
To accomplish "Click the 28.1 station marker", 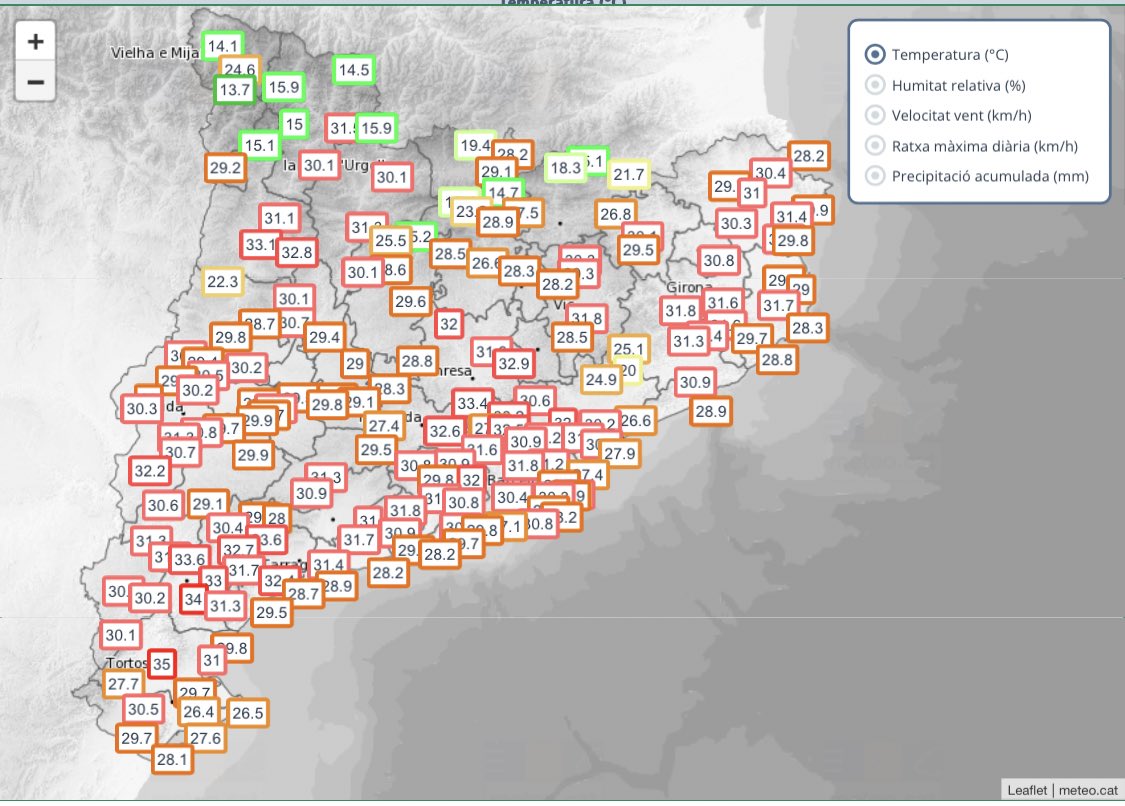I will click(x=172, y=759).
